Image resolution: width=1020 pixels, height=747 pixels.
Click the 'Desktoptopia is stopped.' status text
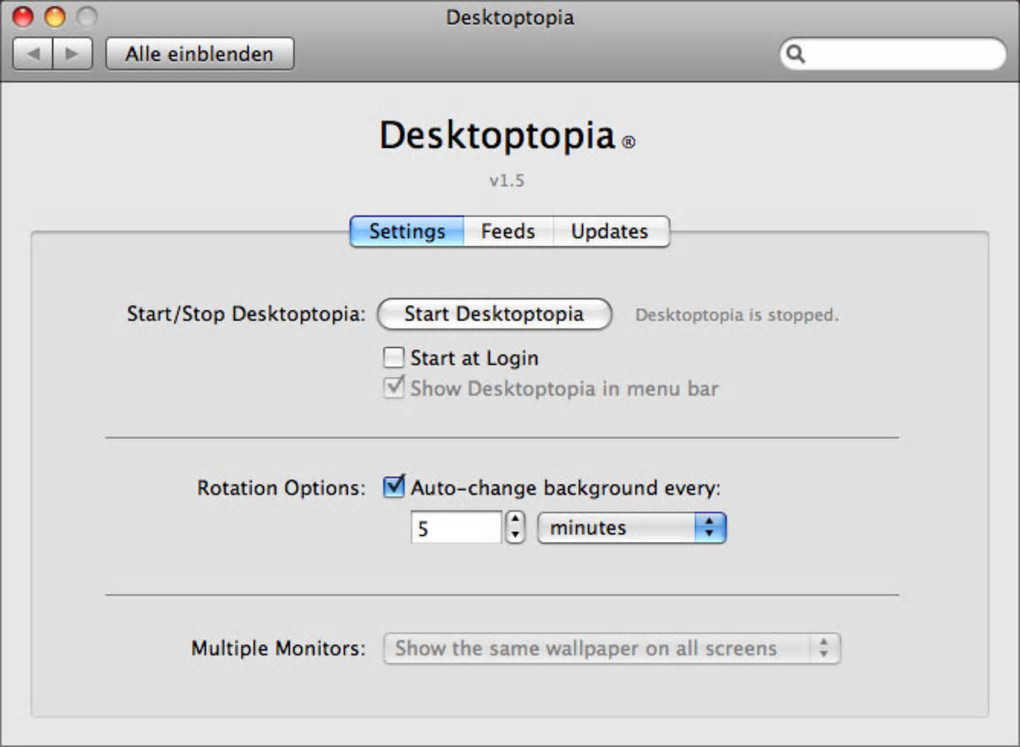tap(737, 315)
